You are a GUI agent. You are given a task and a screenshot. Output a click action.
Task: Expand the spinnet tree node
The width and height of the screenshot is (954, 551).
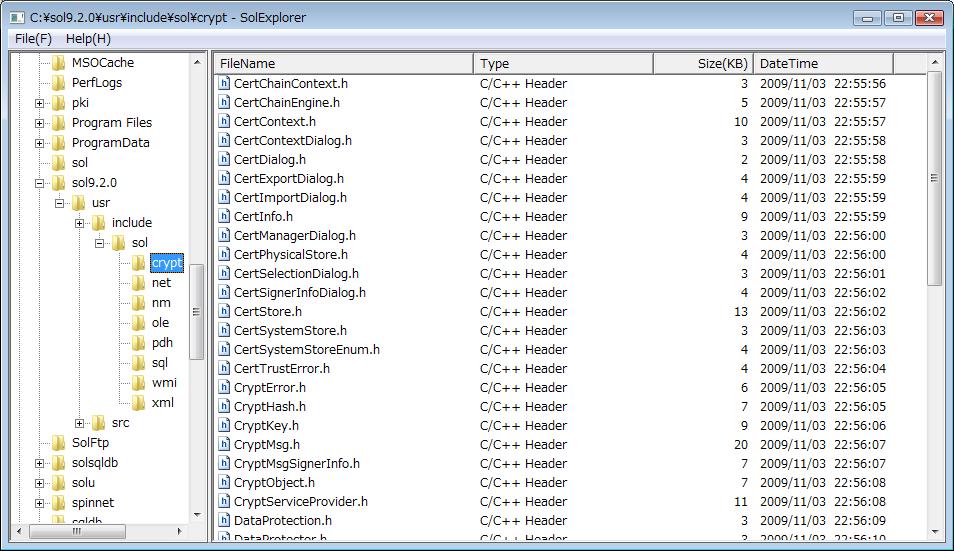[40, 504]
